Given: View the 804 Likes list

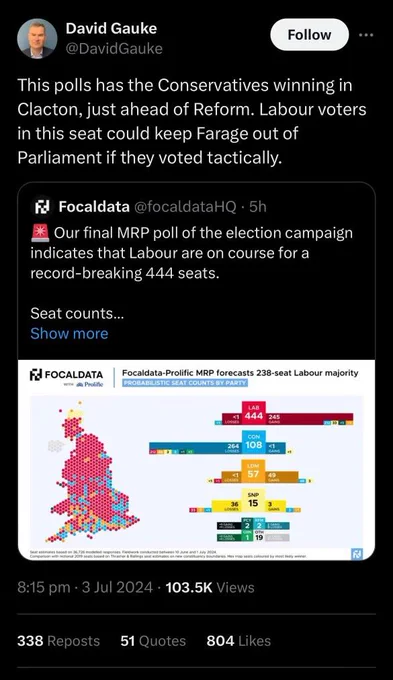Looking at the screenshot, I should pos(239,641).
